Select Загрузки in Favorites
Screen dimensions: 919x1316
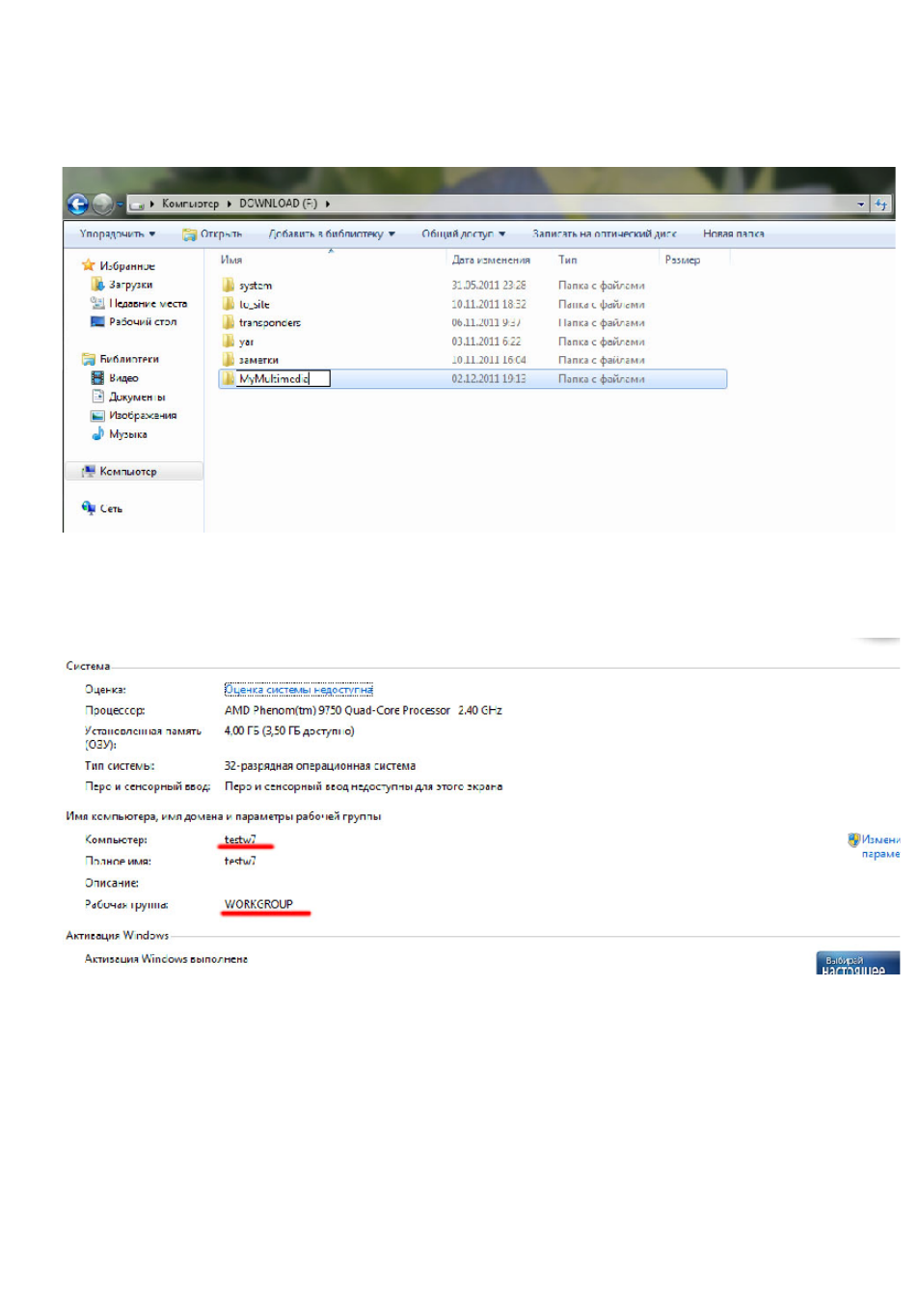tap(130, 285)
